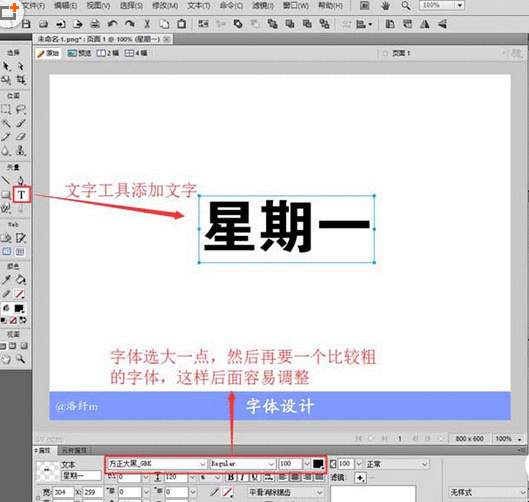
Task: Select the Rubber Stamp tool
Action: [21, 150]
